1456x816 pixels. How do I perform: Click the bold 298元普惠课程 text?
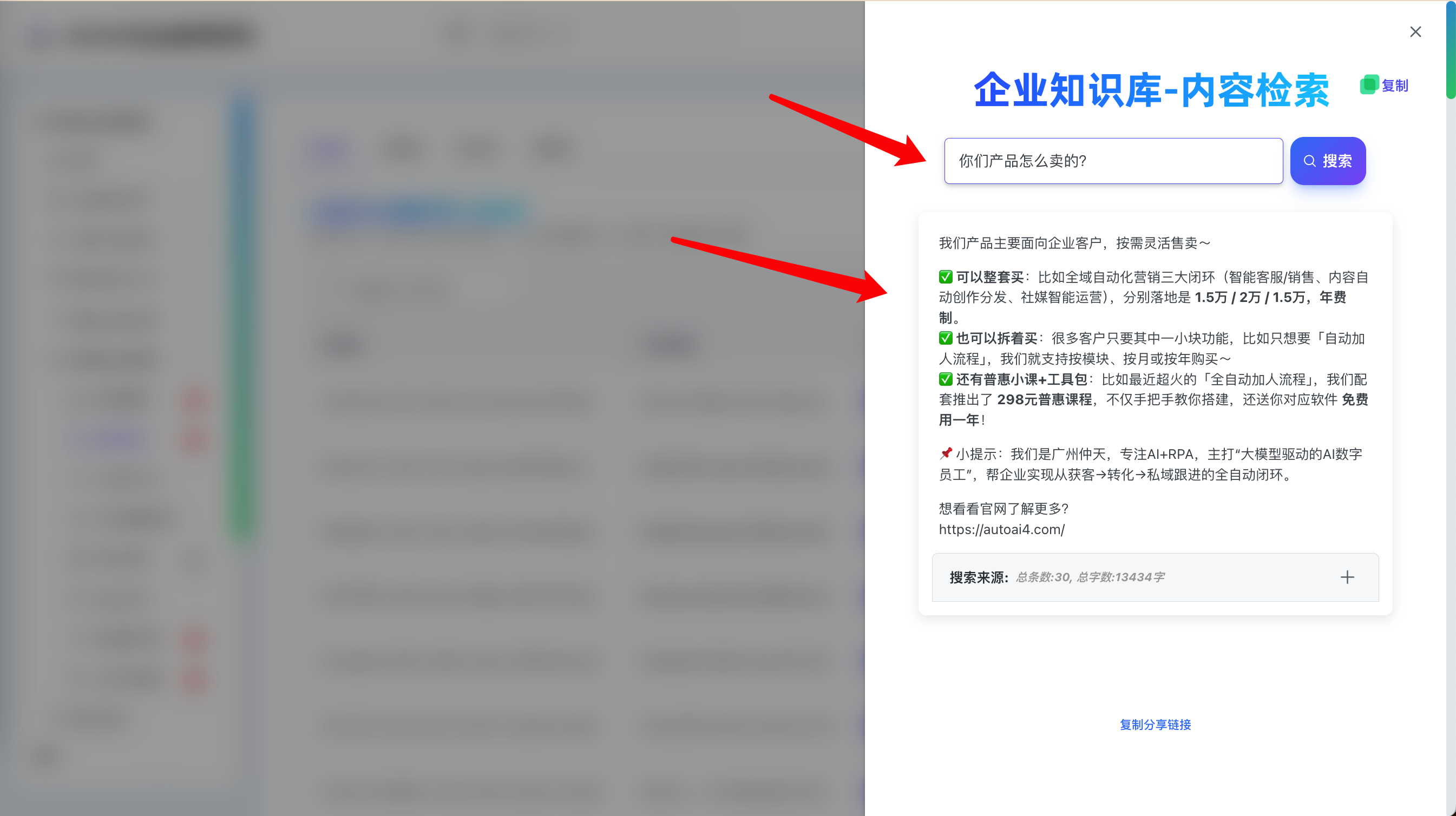(1044, 400)
